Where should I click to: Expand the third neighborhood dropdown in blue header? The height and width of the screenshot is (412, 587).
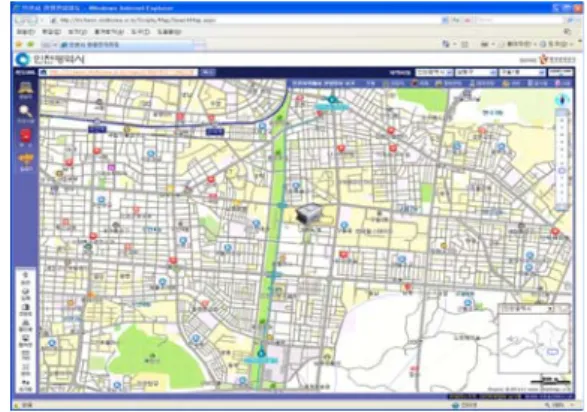point(522,73)
